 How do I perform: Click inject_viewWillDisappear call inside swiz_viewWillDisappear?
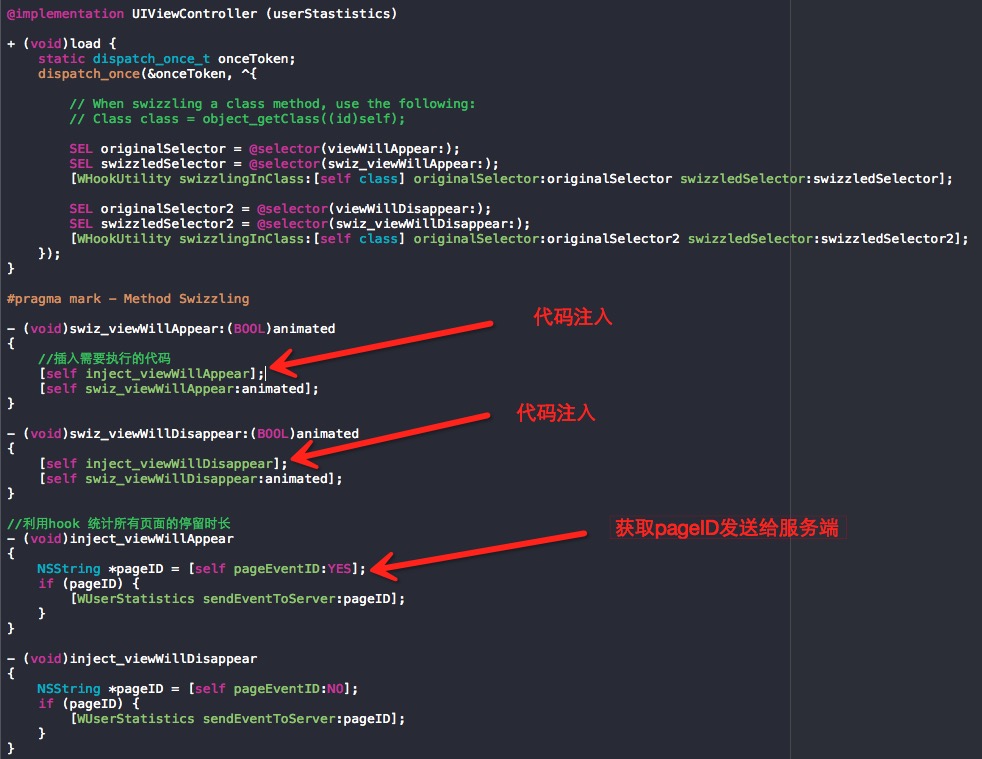[179, 464]
